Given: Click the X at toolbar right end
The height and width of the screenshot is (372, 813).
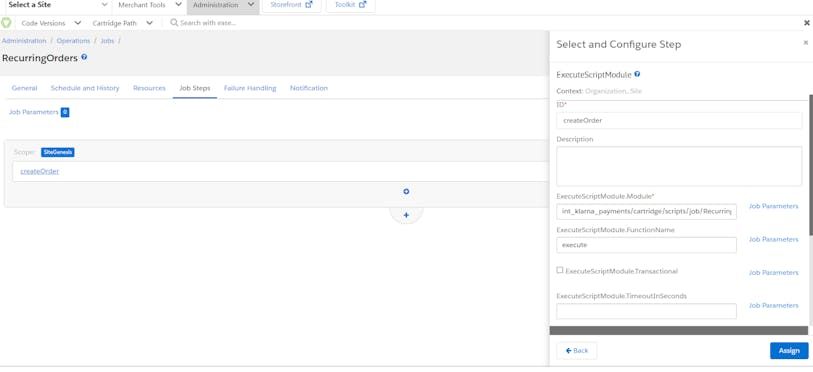Looking at the screenshot, I should tap(807, 23).
